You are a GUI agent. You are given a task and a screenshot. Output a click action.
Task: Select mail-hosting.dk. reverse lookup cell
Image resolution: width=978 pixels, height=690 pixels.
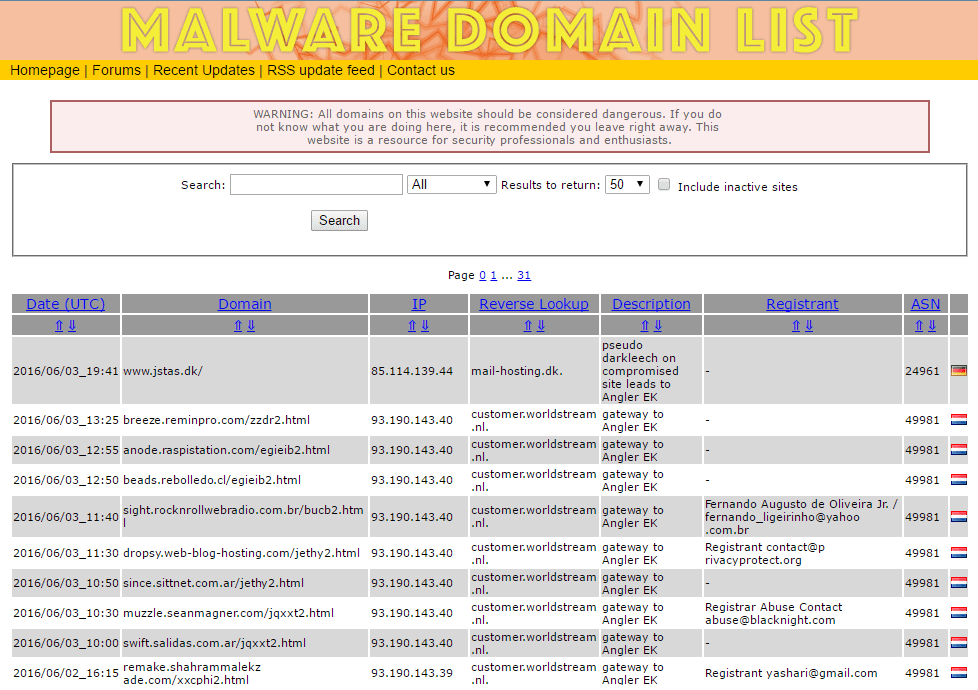tap(535, 371)
